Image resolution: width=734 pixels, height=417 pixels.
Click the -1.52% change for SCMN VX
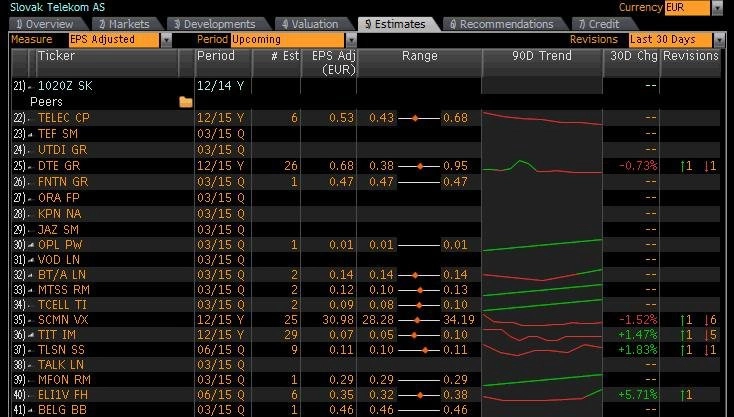point(638,320)
